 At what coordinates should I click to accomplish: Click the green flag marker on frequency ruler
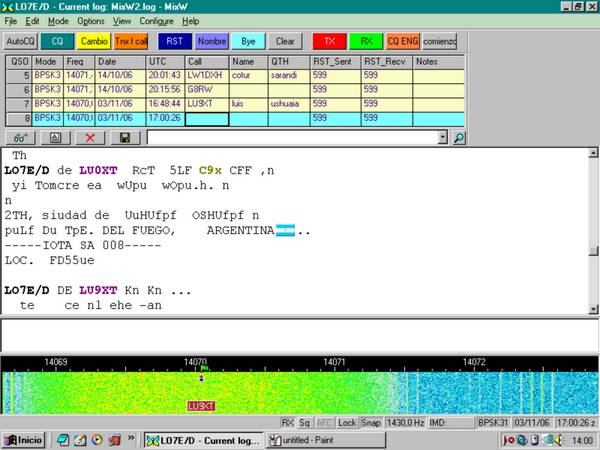(x=204, y=368)
